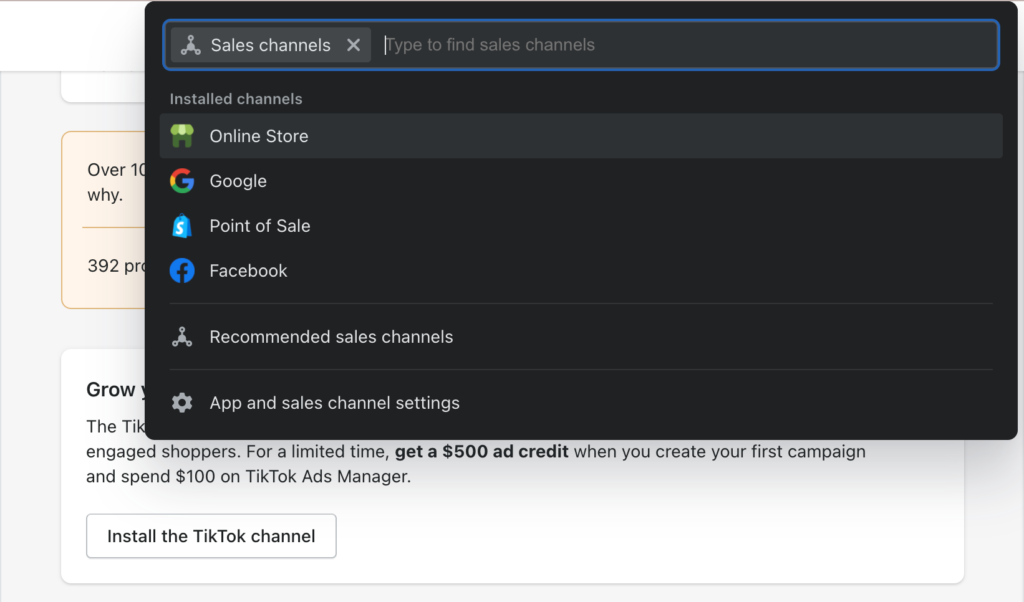
Task: Open Recommended sales channels
Action: pos(331,337)
